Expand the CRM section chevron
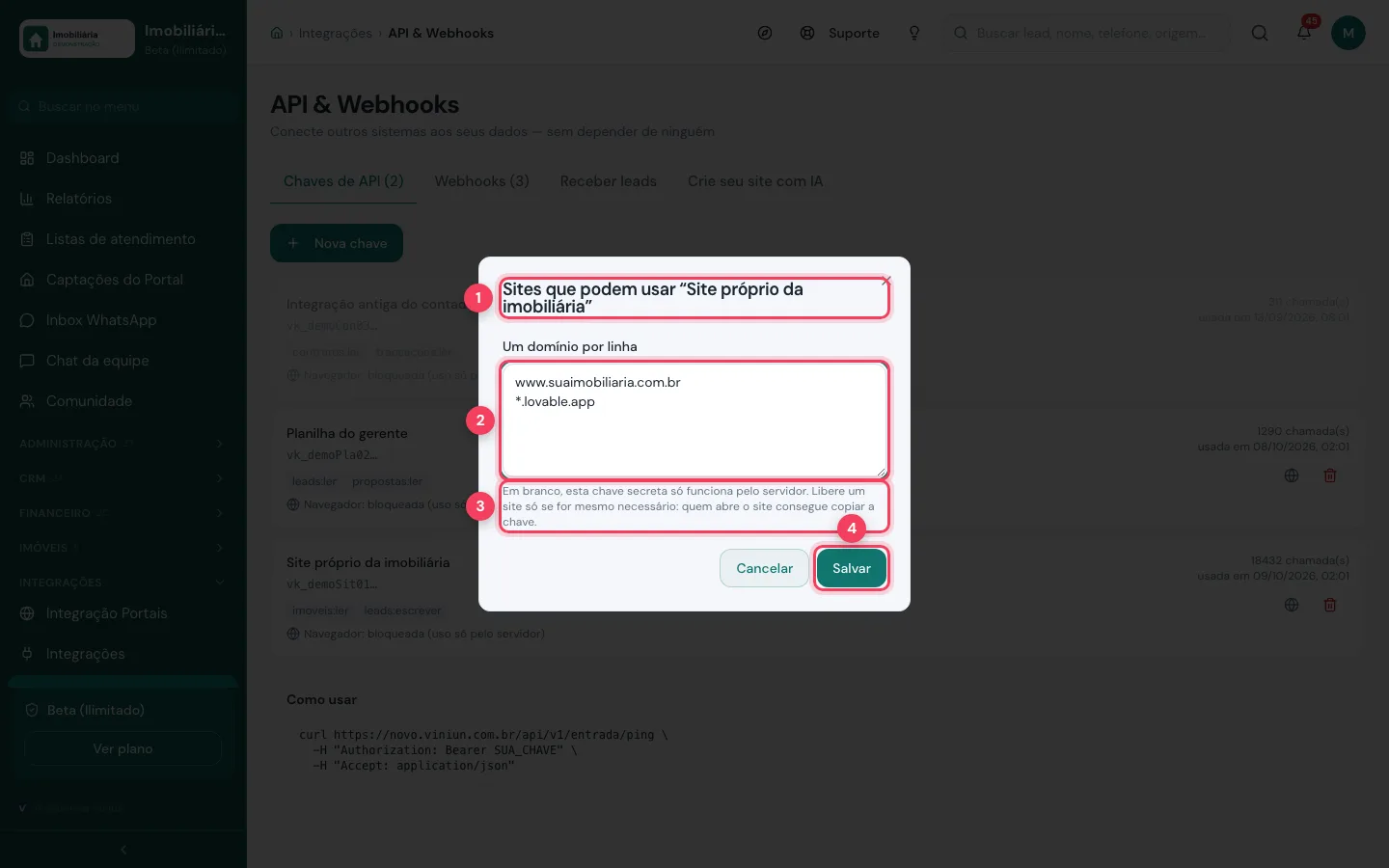The image size is (1389, 868). [219, 478]
